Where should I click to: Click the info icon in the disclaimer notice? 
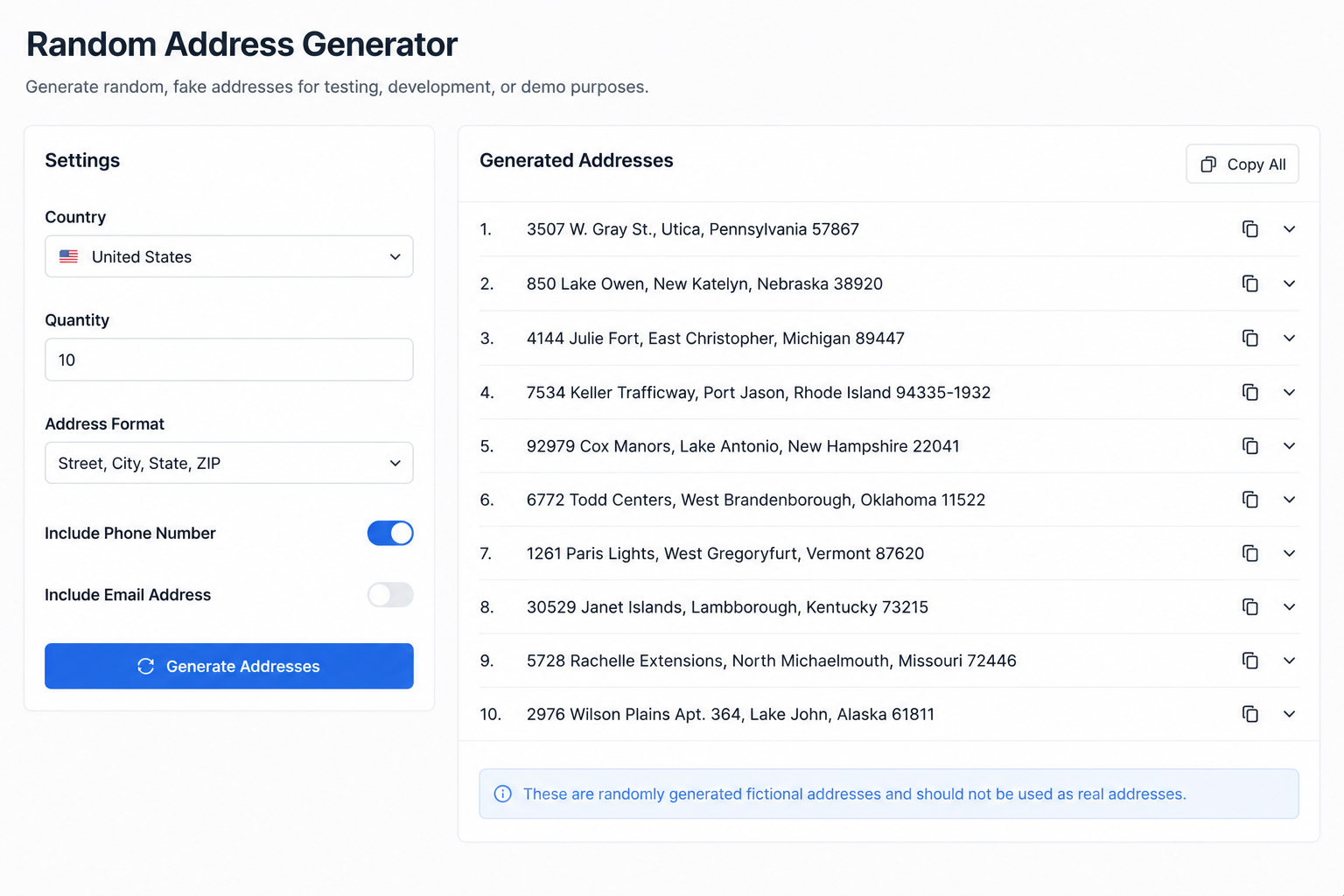503,794
